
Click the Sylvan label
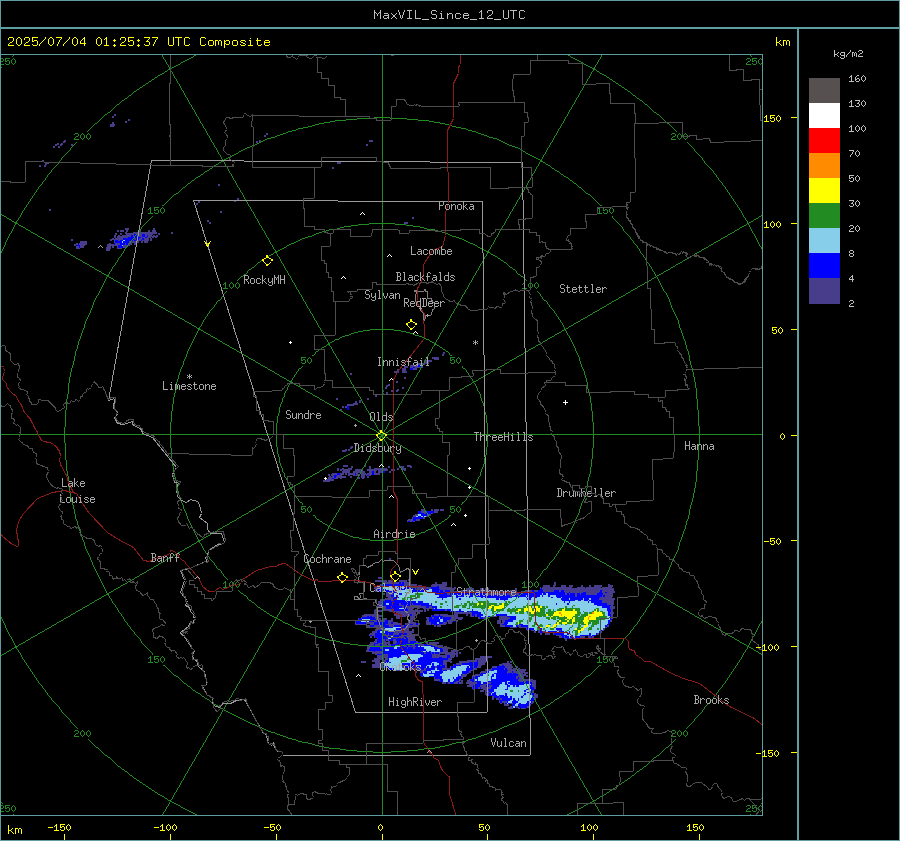[382, 295]
